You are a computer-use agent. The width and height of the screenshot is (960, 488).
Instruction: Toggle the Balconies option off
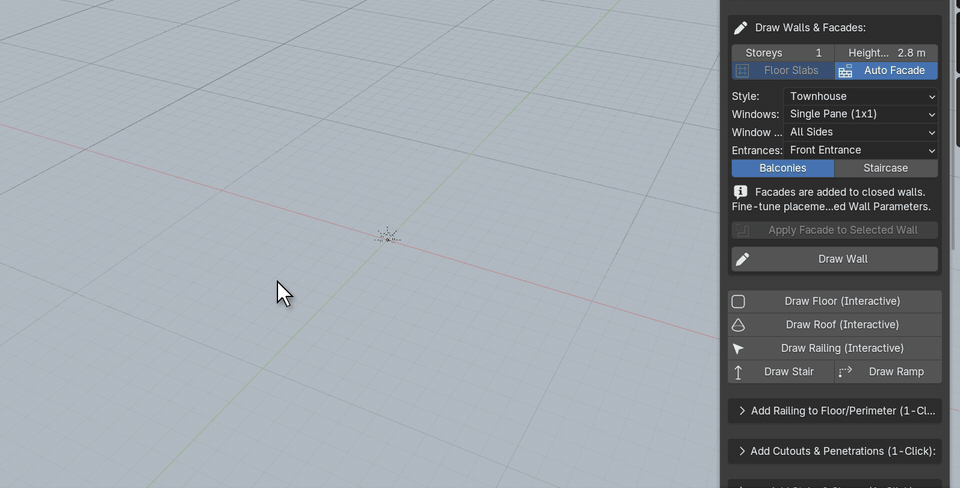(783, 168)
